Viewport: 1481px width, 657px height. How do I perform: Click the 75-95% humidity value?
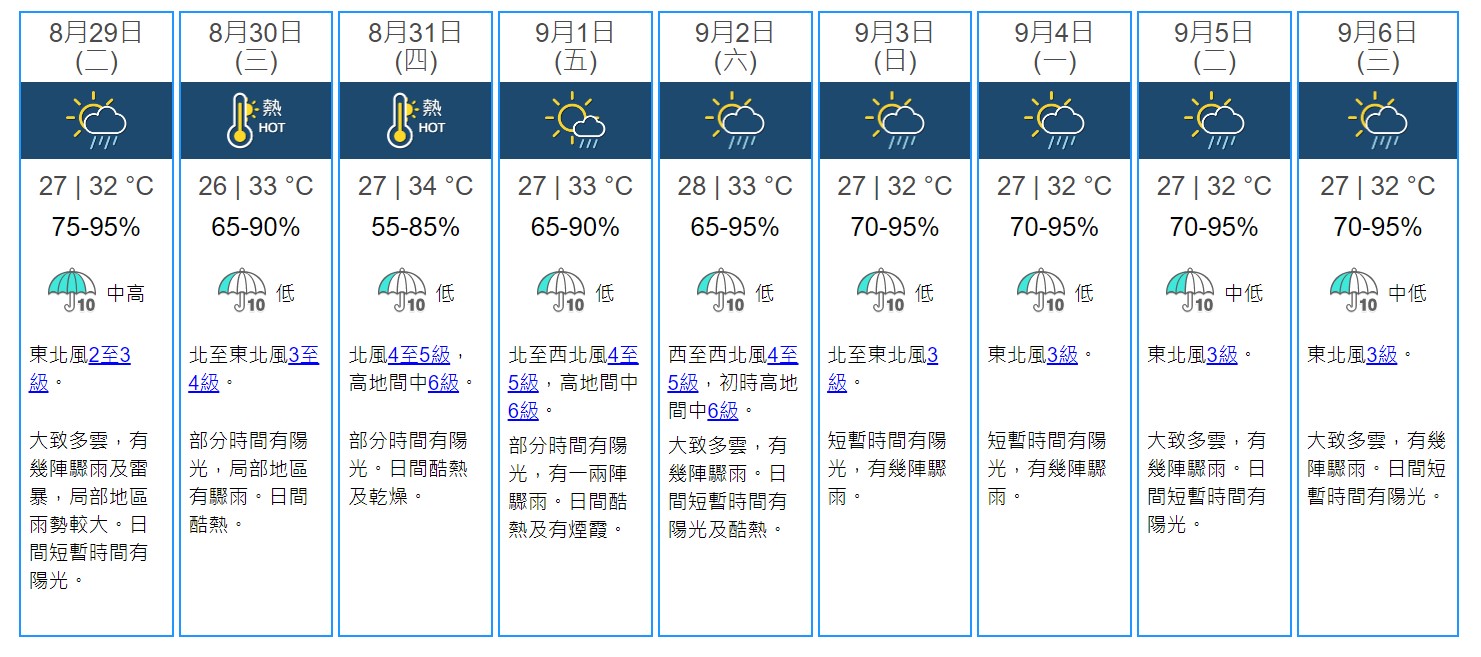tap(96, 227)
